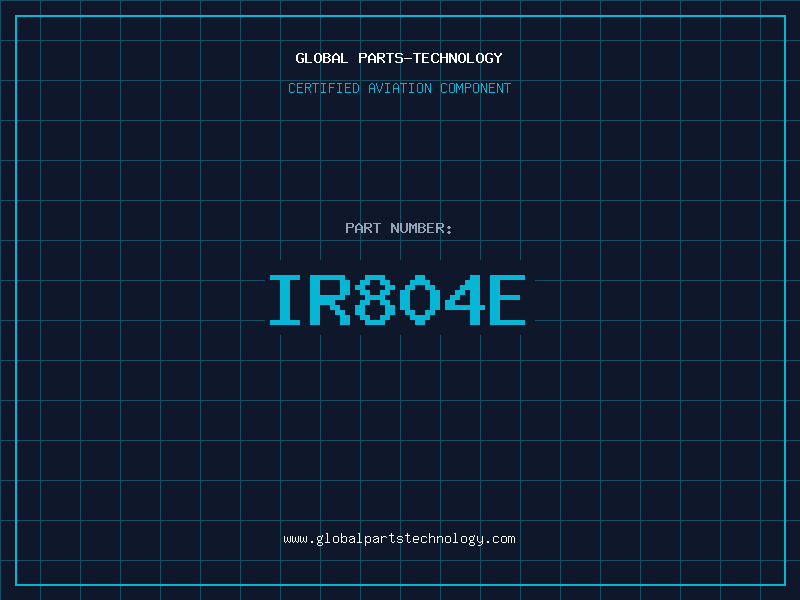800x600 pixels.
Task: Select the CERTIFIED AVIATION COMPONENT subtitle
Action: (x=399, y=88)
